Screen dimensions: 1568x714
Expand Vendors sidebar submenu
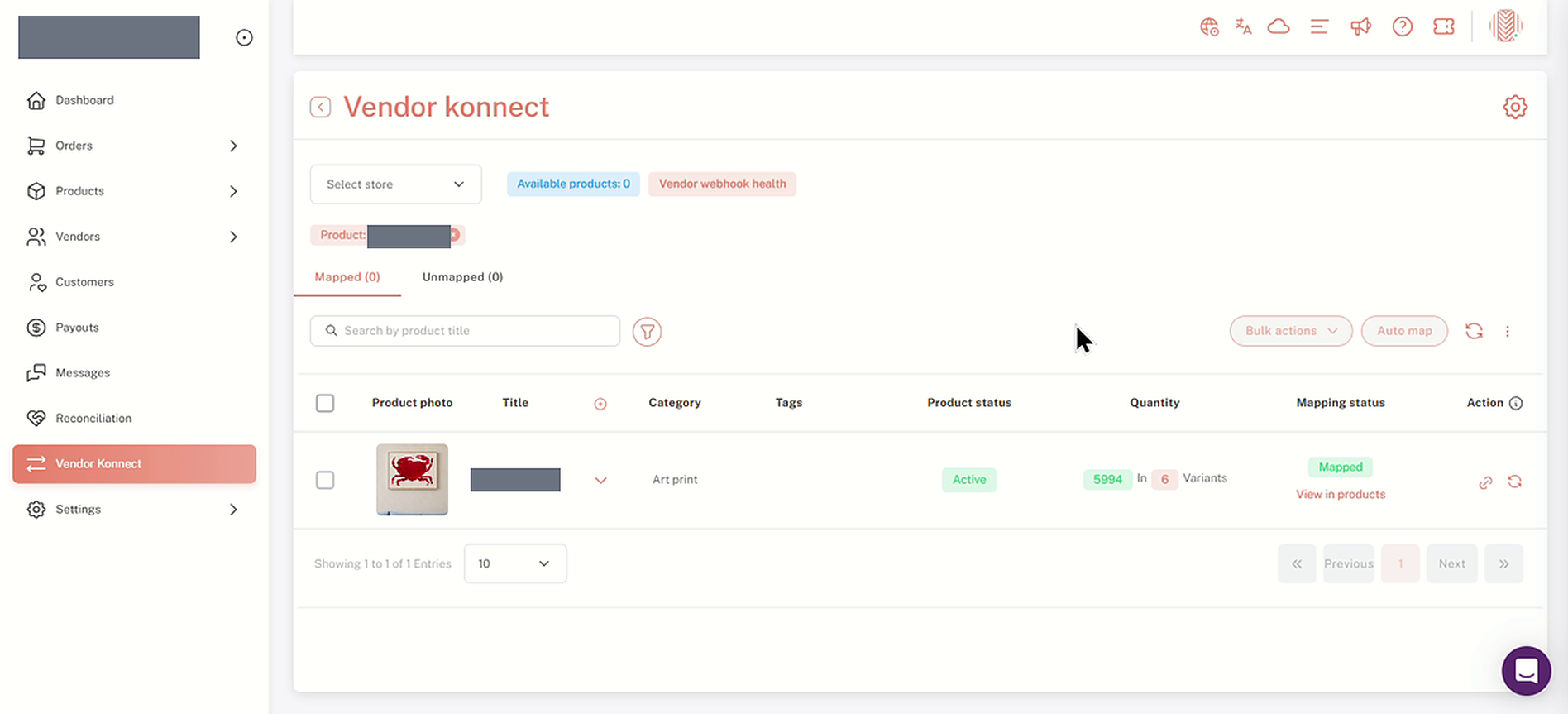click(233, 237)
